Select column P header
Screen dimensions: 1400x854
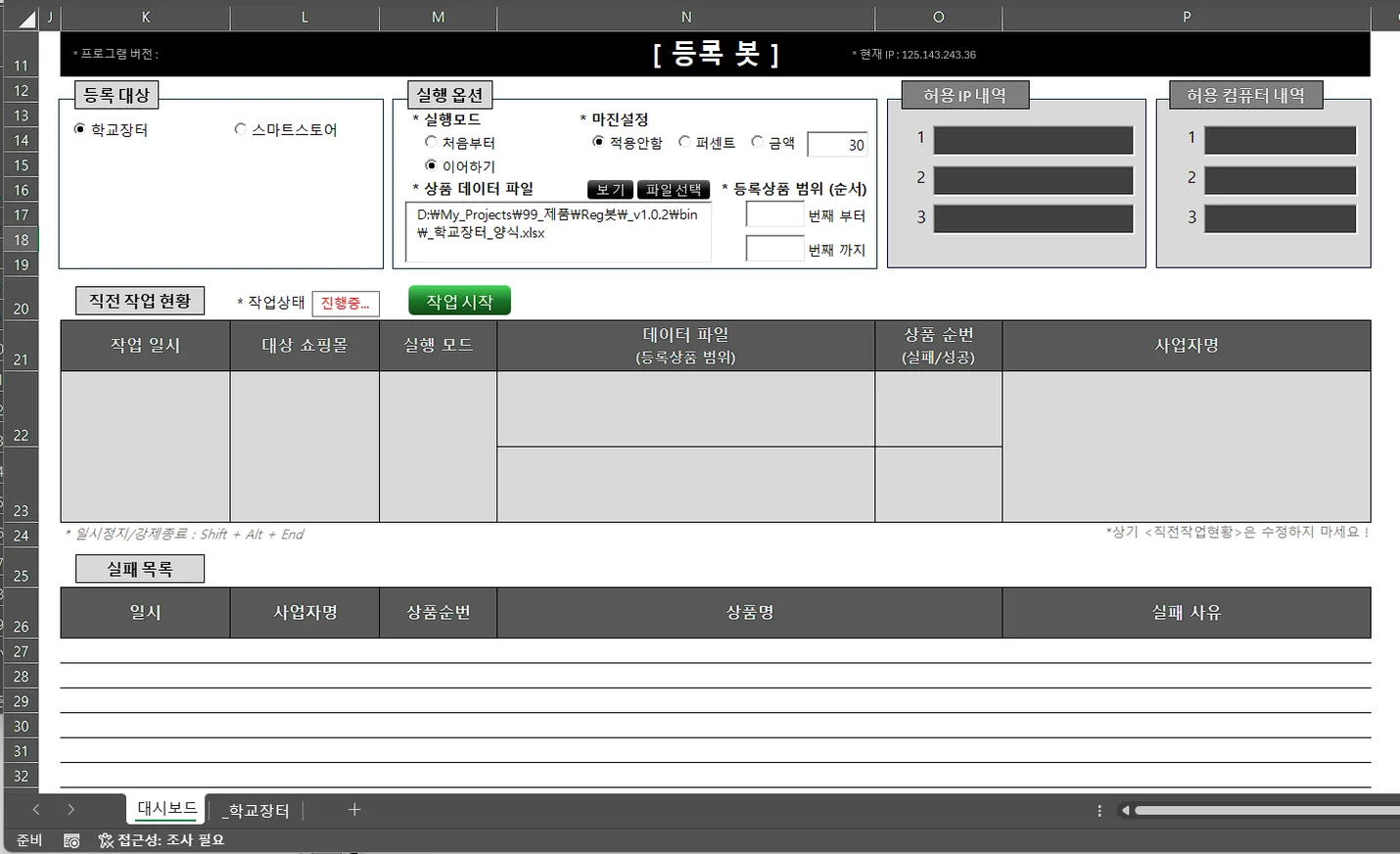[1187, 17]
